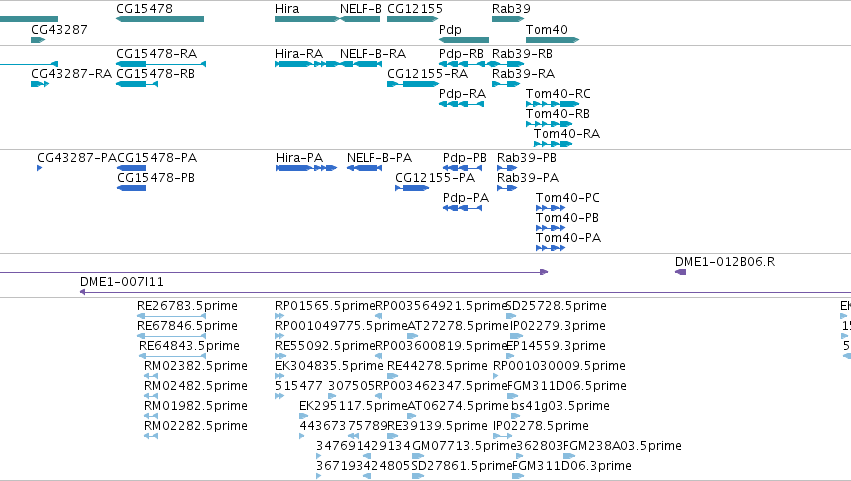Open the CG12155 gene label
Image resolution: width=851 pixels, height=481 pixels.
(415, 9)
